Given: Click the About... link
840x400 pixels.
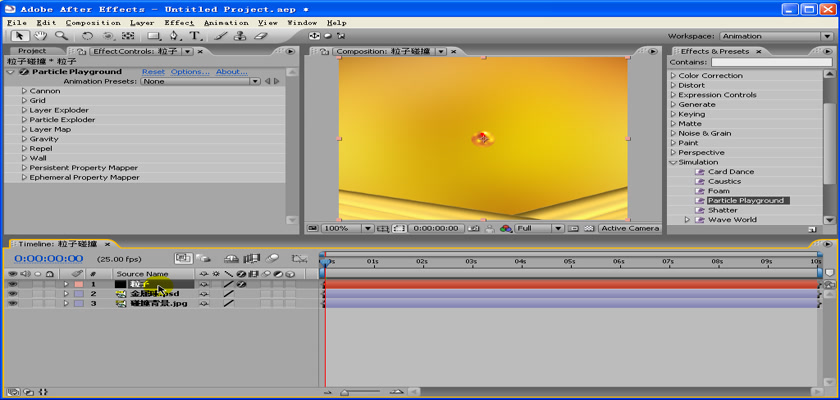Looking at the screenshot, I should [232, 72].
